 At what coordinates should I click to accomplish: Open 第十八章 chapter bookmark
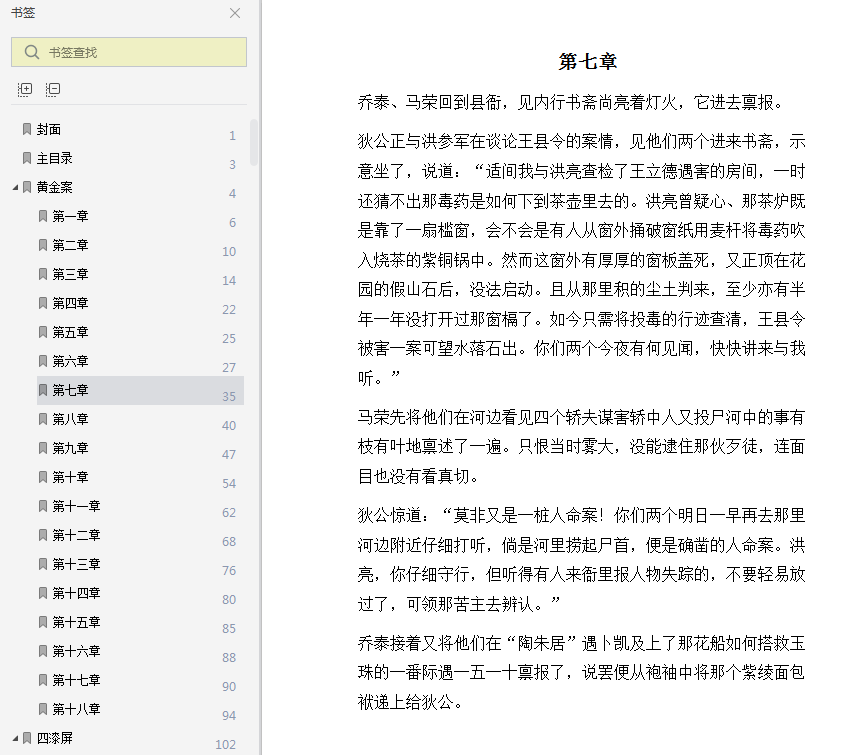click(76, 709)
